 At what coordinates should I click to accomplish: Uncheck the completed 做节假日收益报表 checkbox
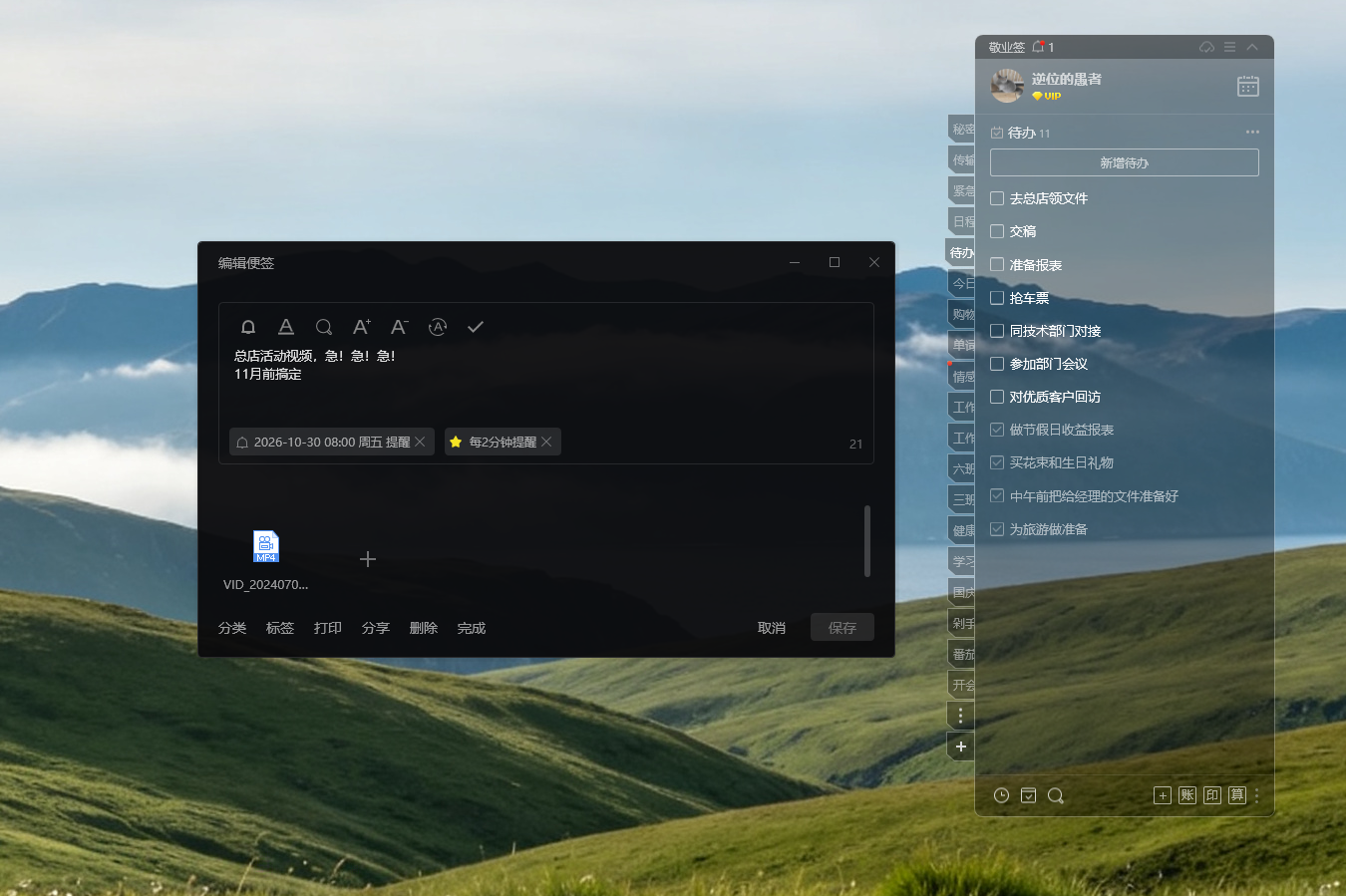click(x=997, y=430)
